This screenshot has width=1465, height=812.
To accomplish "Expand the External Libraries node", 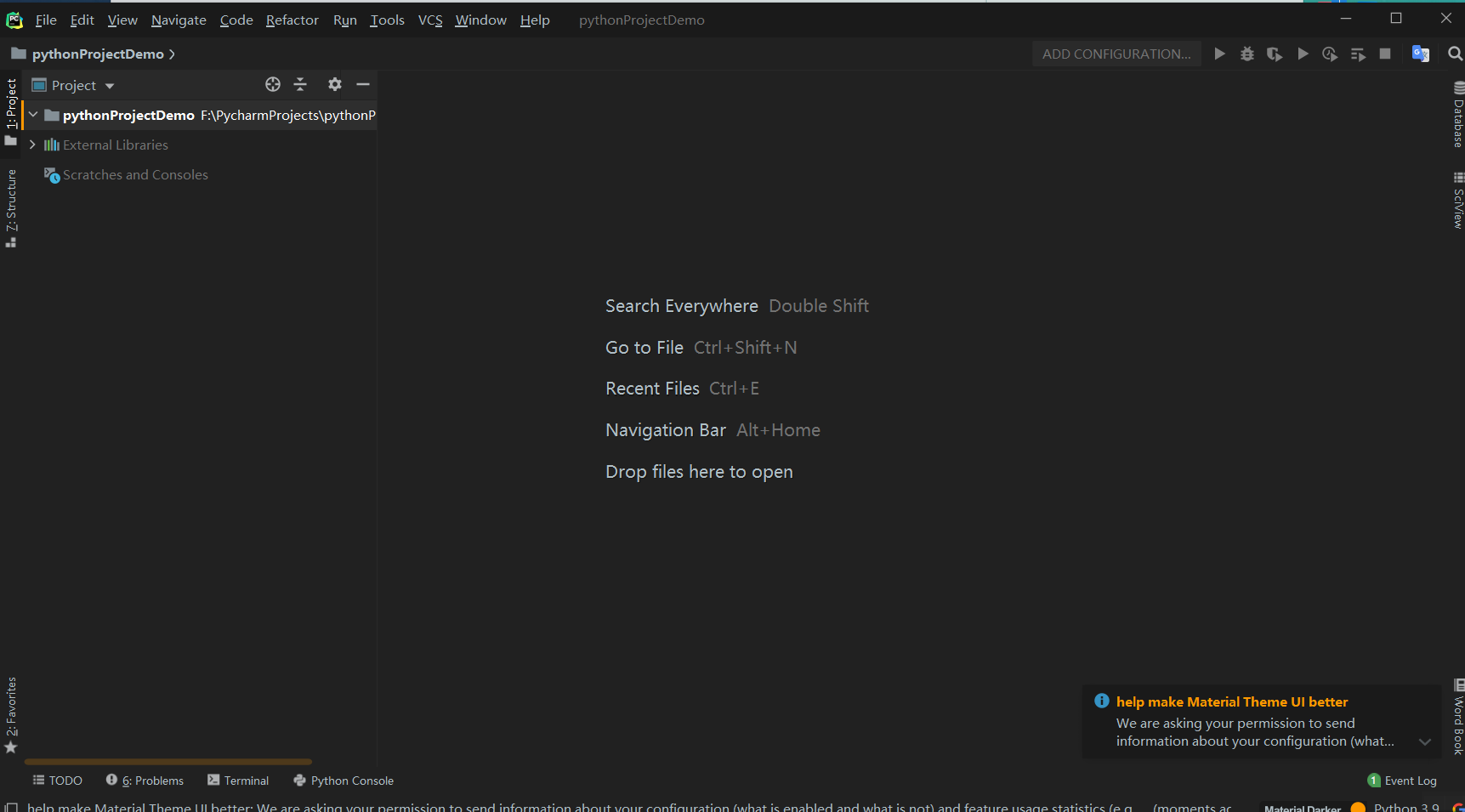I will click(32, 145).
